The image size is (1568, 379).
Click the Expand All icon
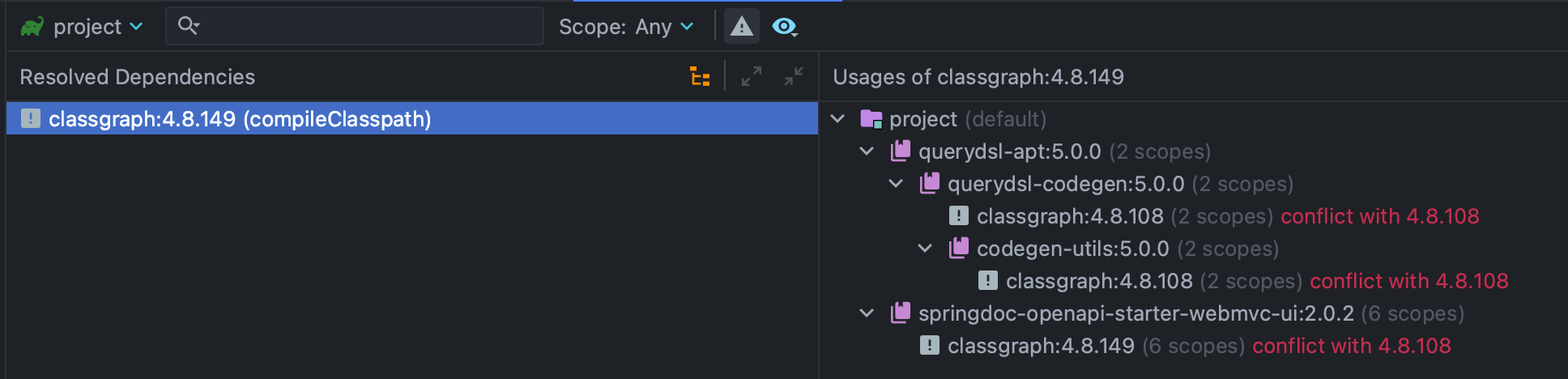(752, 77)
